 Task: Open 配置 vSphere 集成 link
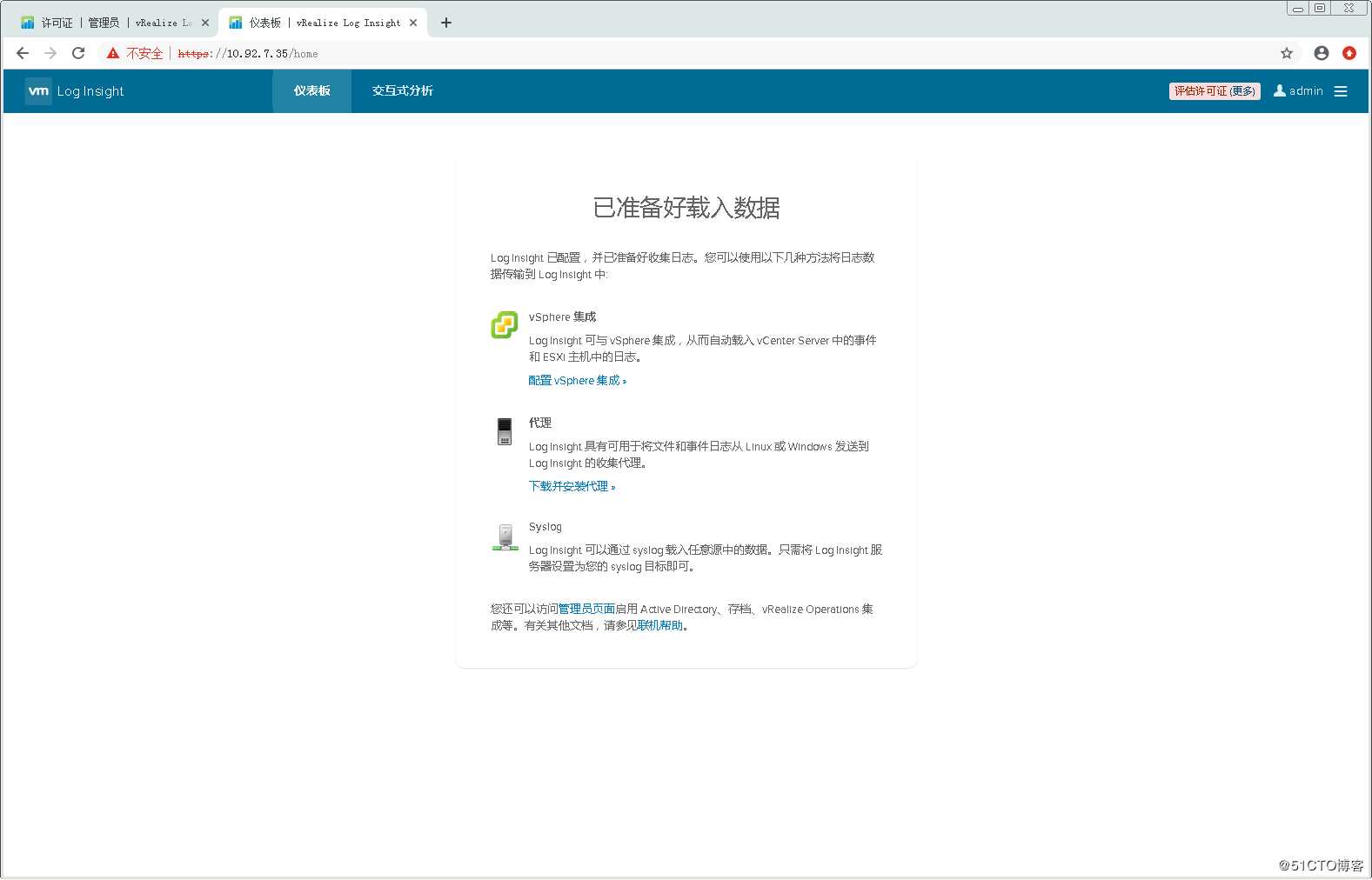[x=577, y=381]
